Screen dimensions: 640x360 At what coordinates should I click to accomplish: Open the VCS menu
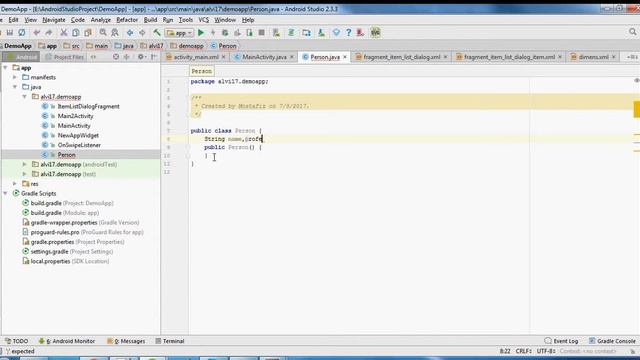203,20
